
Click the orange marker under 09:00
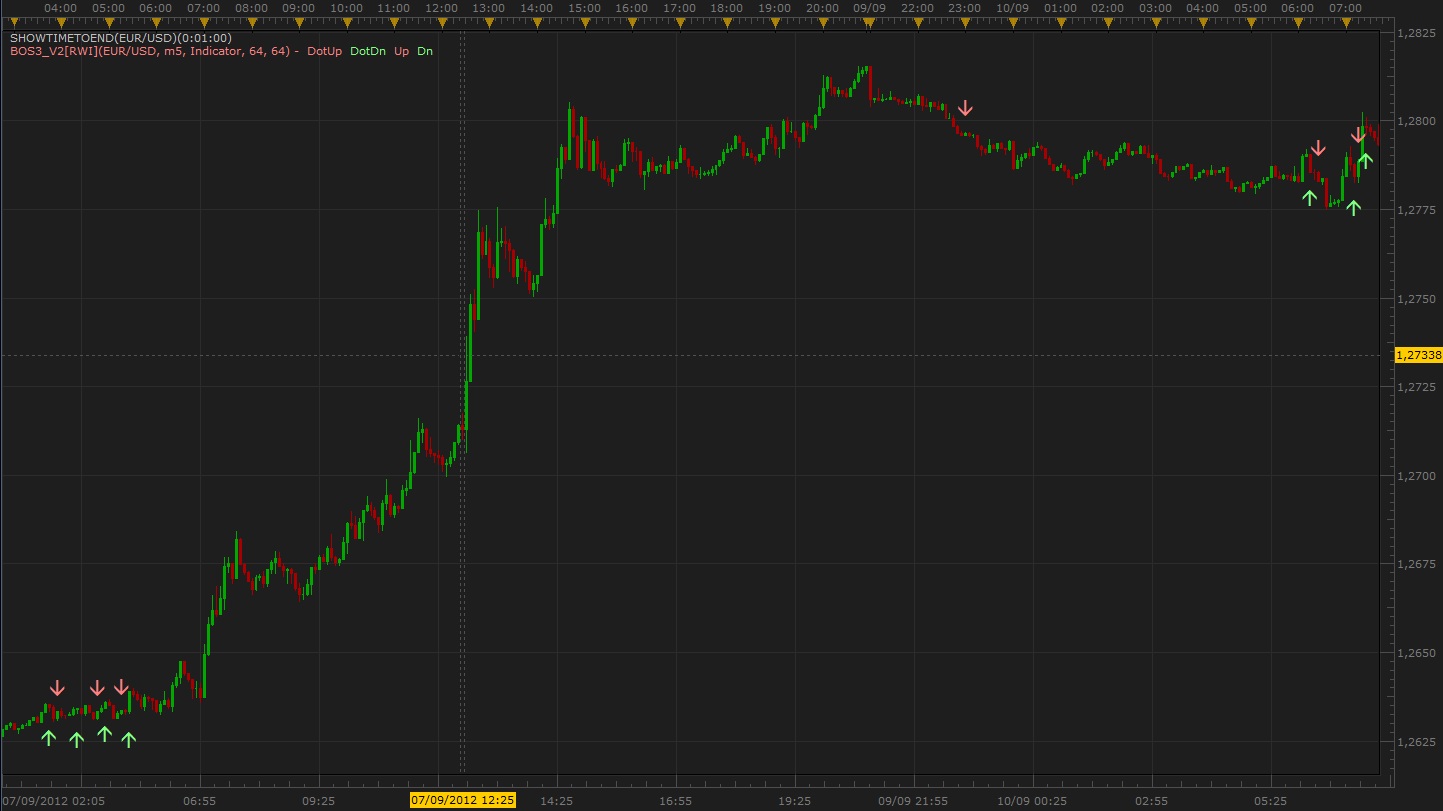pyautogui.click(x=299, y=21)
